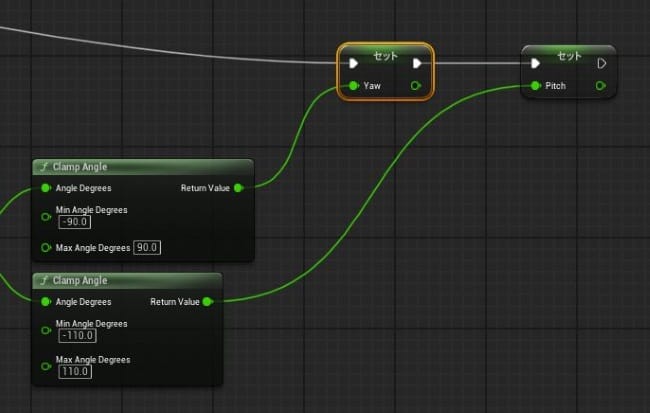
Task: Click the Angle Degrees pin on lower Clamp Angle
Action: pos(46,302)
